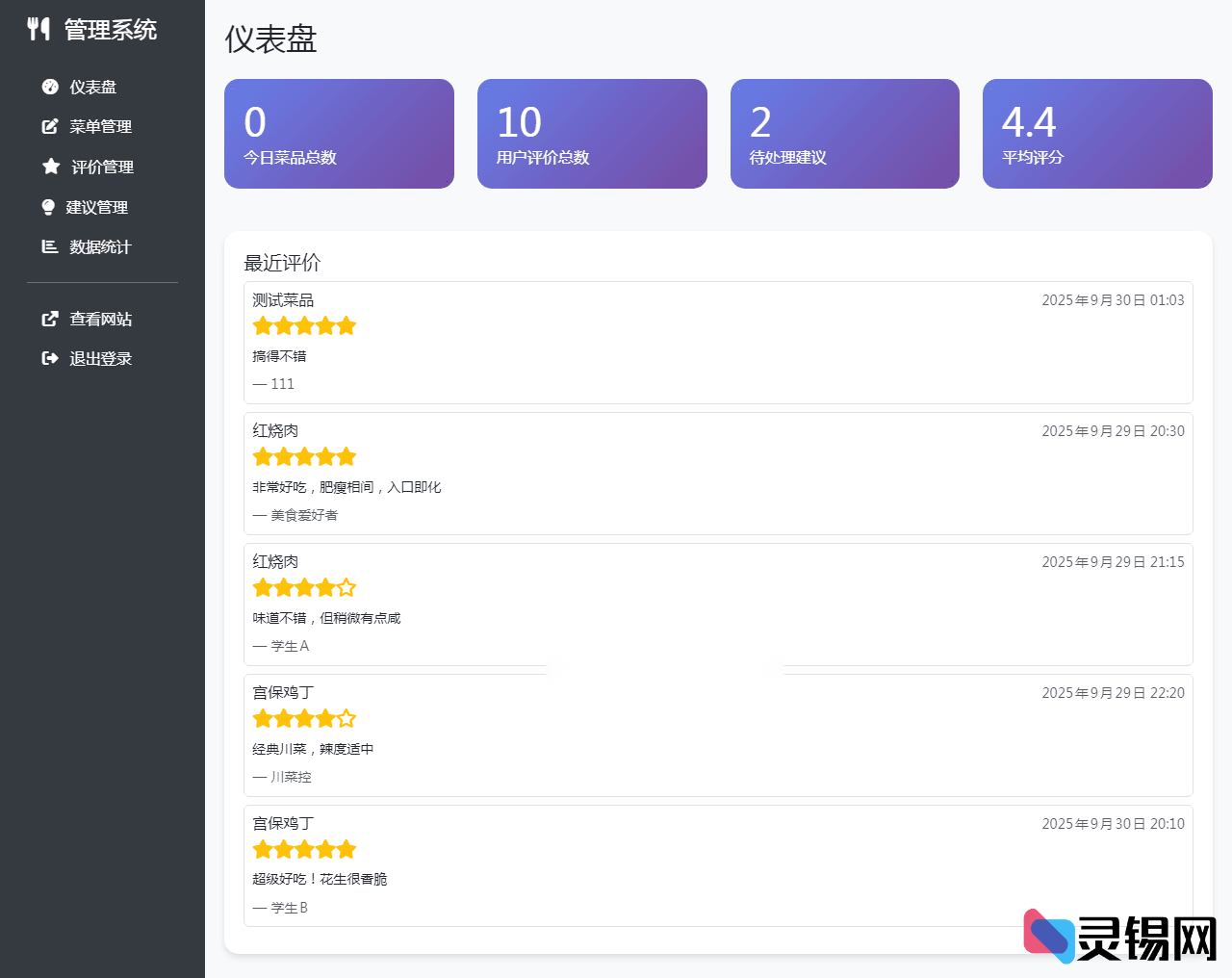Select the 待处理建议 stat card

point(844,134)
